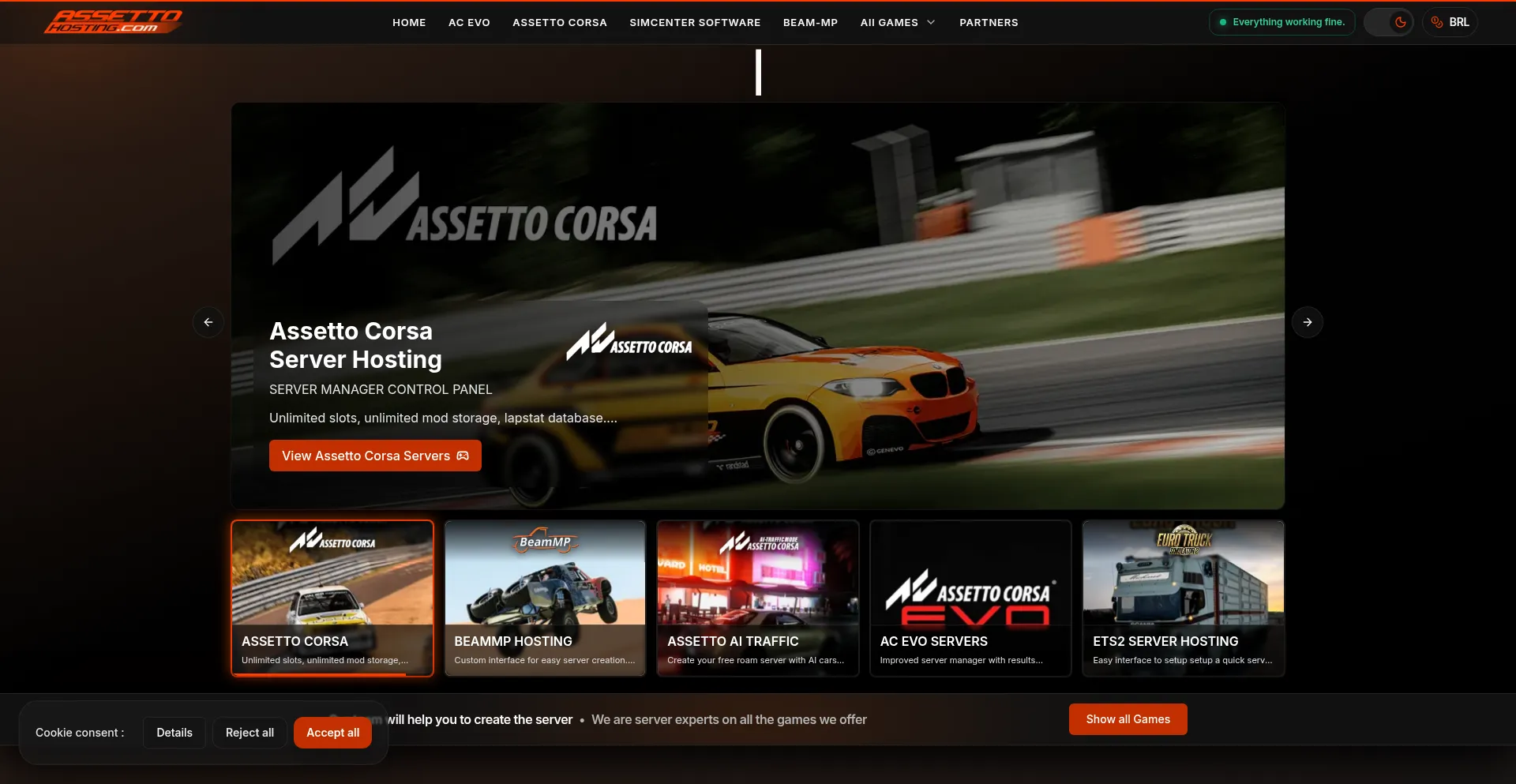Select the Assetto Corsa thumbnail card

pos(332,598)
